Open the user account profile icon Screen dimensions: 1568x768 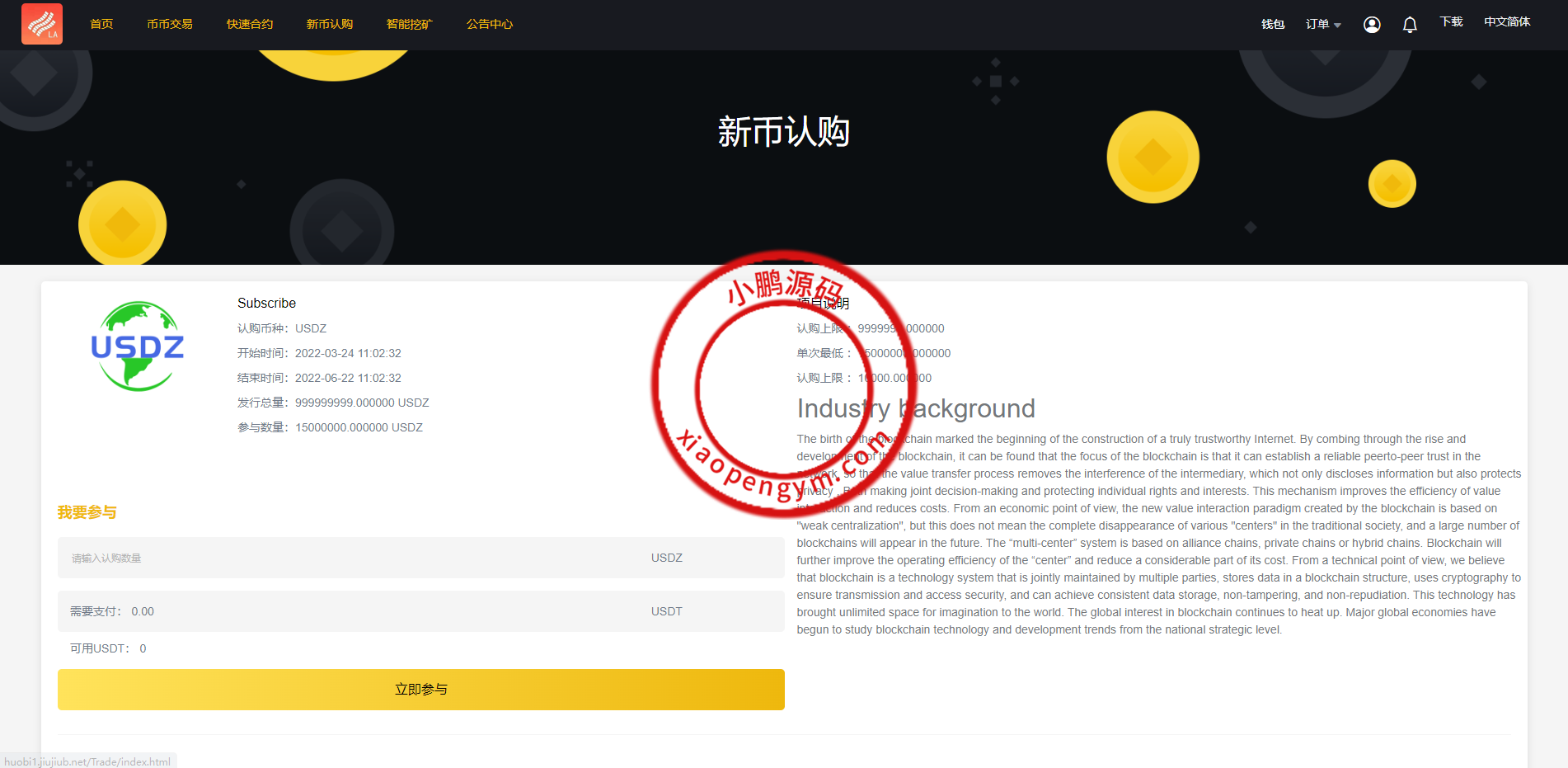(x=1371, y=25)
